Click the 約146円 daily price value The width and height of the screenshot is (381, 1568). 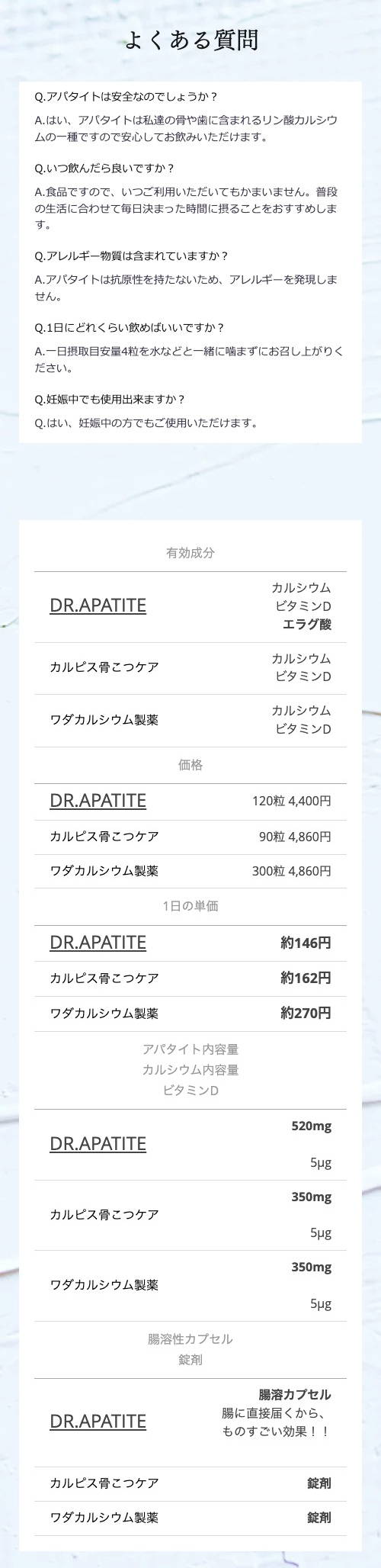tap(306, 943)
